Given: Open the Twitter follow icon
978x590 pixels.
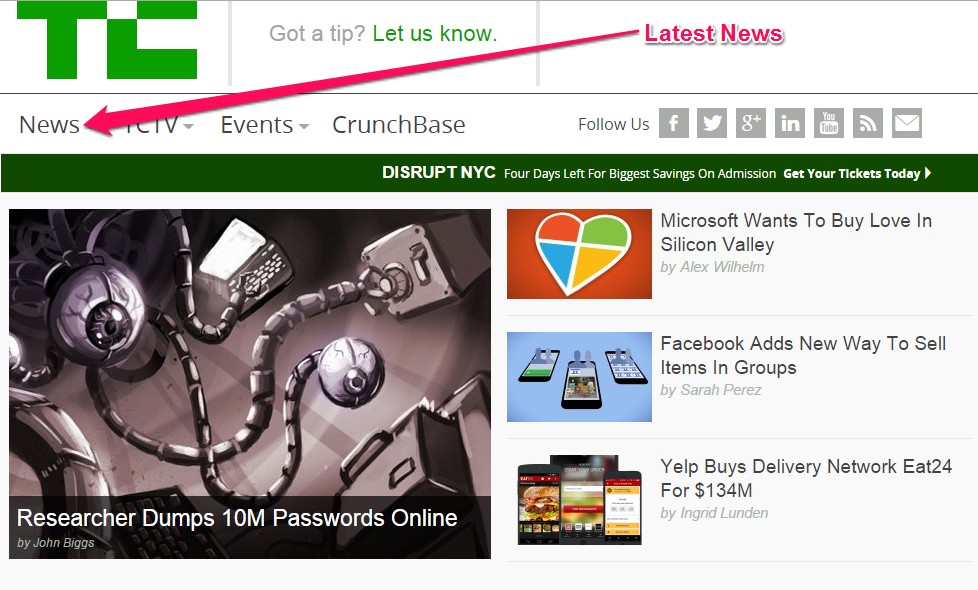Looking at the screenshot, I should click(x=712, y=123).
